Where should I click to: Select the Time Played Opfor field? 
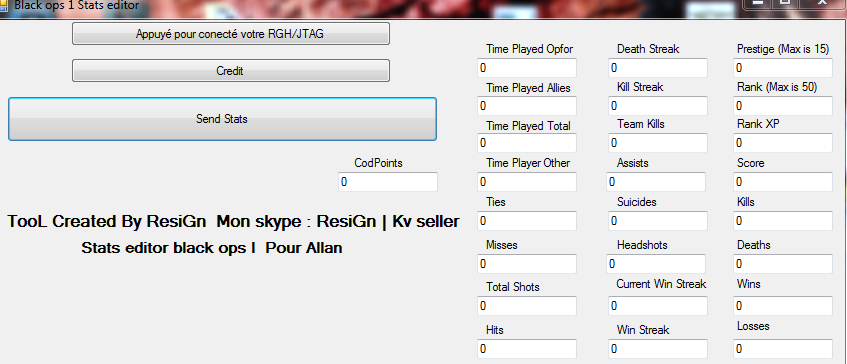pos(527,68)
